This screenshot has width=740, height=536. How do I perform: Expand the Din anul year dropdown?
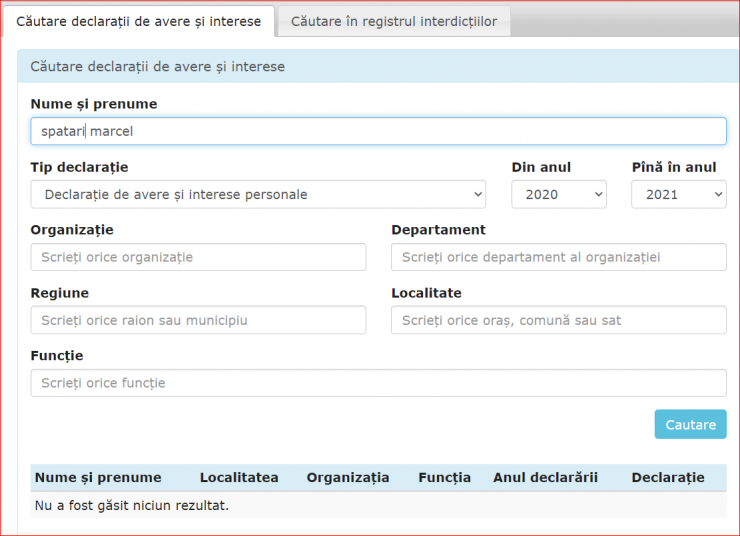click(x=559, y=194)
